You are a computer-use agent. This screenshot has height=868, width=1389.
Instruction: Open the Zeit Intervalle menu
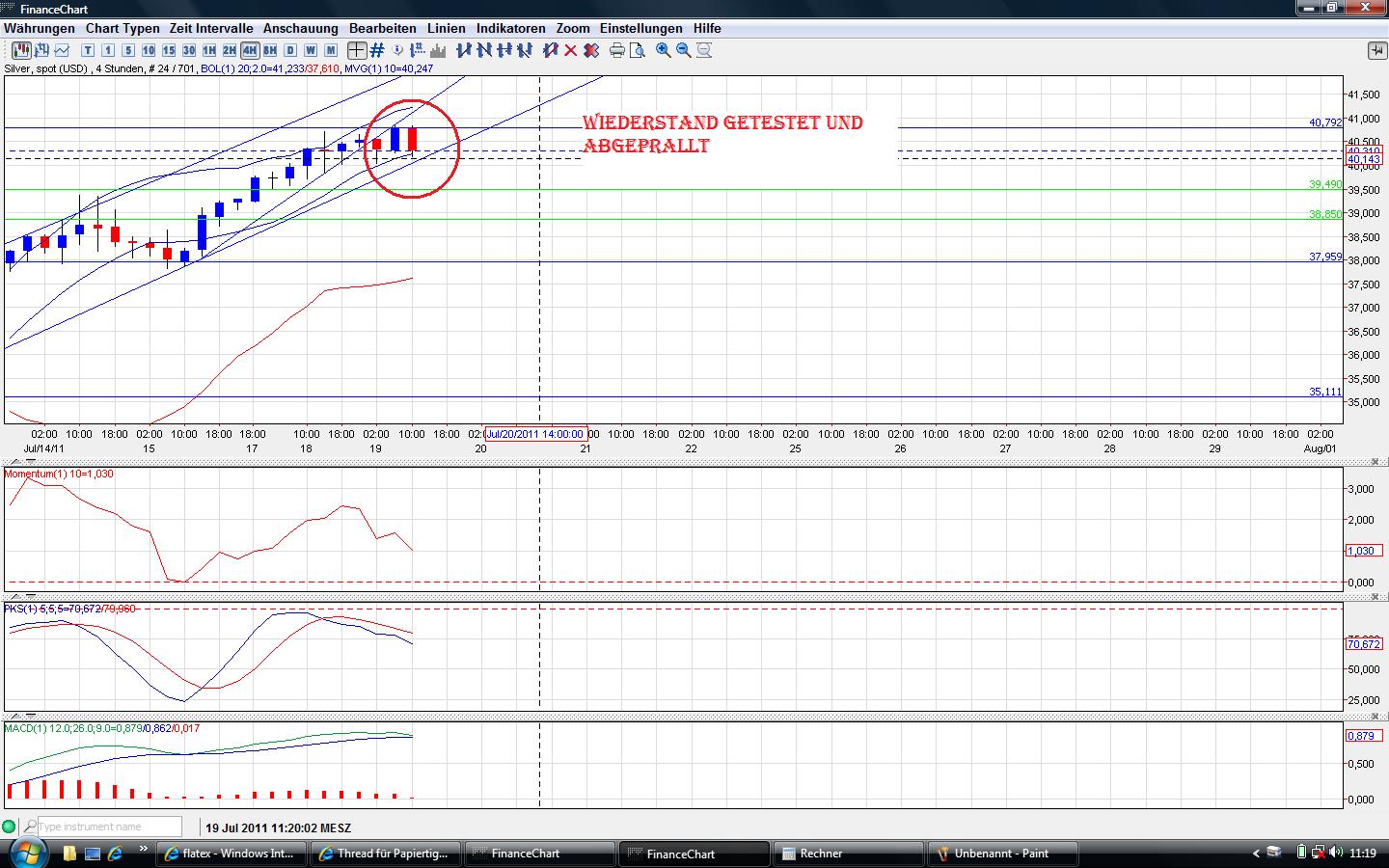click(x=211, y=28)
